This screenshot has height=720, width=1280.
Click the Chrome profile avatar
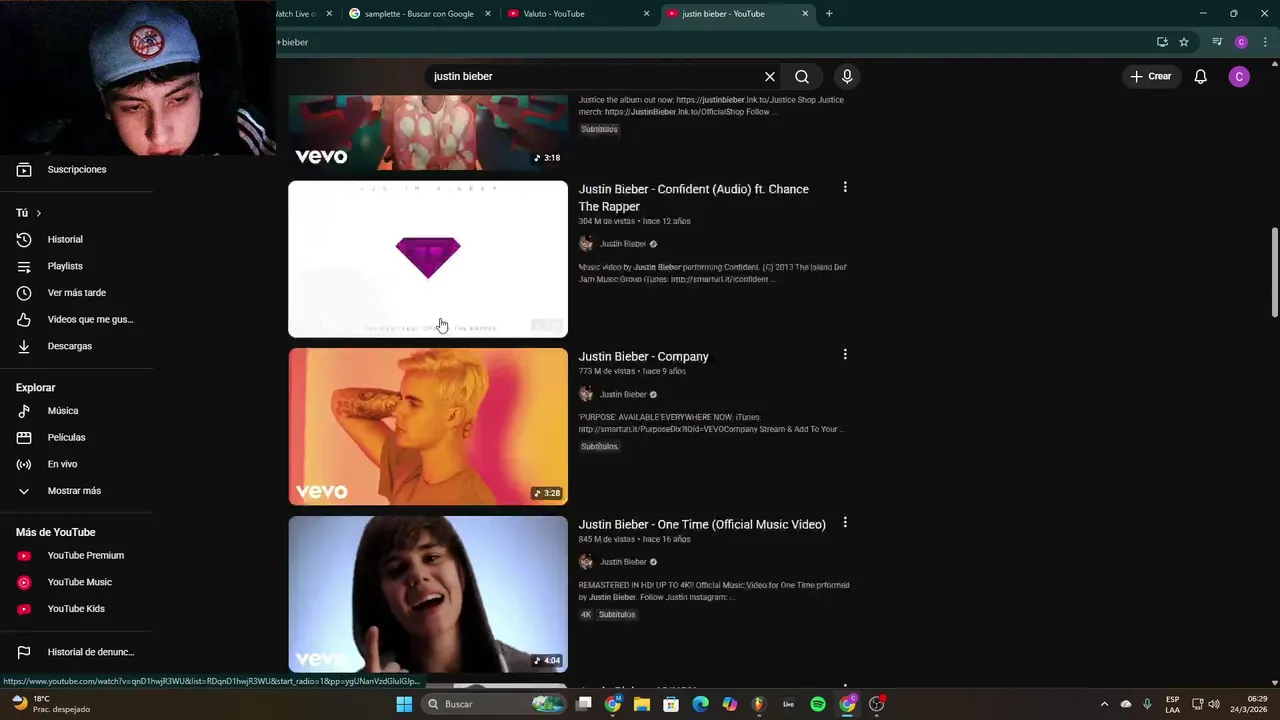1241,42
